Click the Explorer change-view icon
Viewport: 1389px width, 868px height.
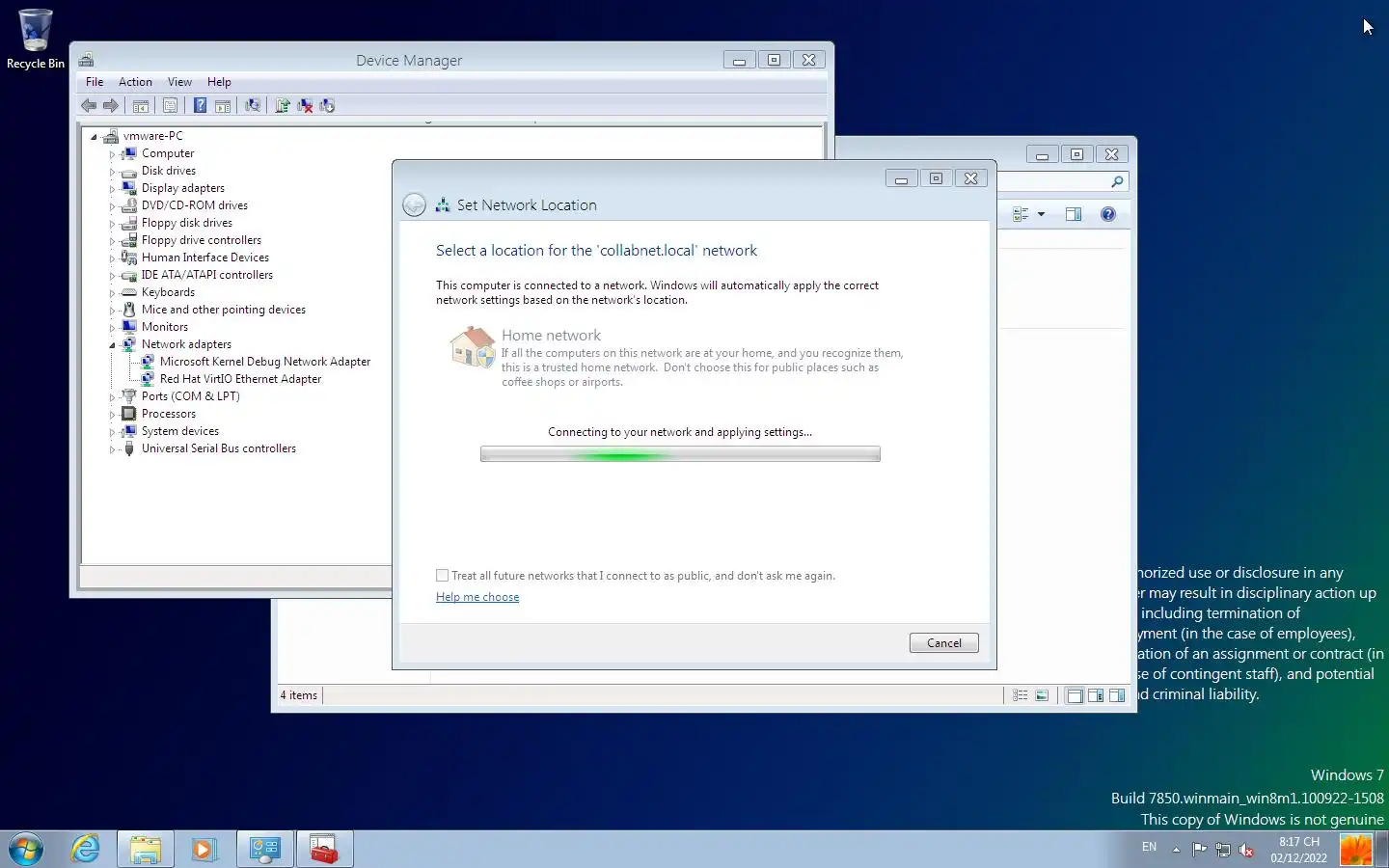tap(1021, 214)
